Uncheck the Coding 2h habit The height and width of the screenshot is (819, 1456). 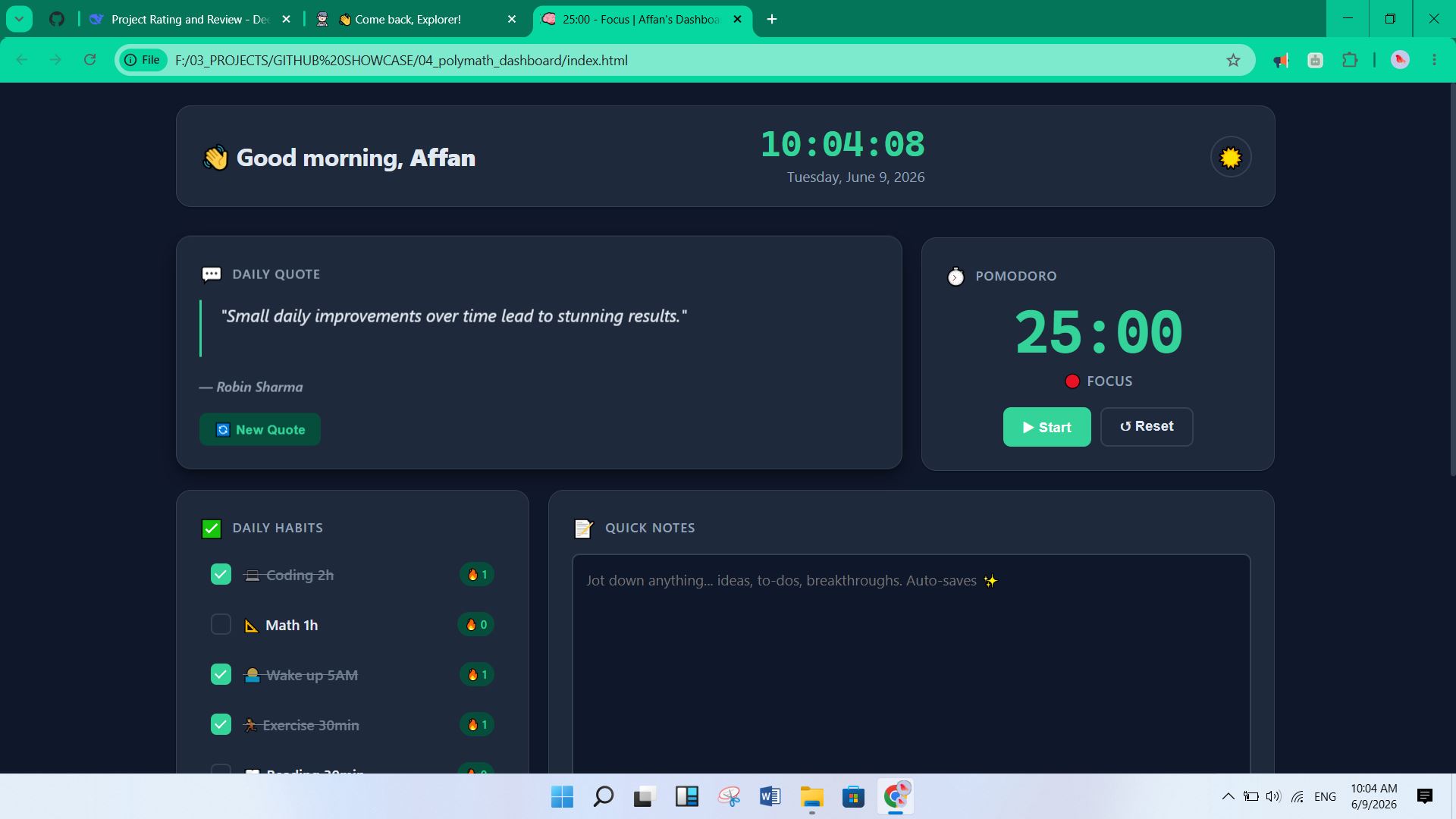(221, 574)
